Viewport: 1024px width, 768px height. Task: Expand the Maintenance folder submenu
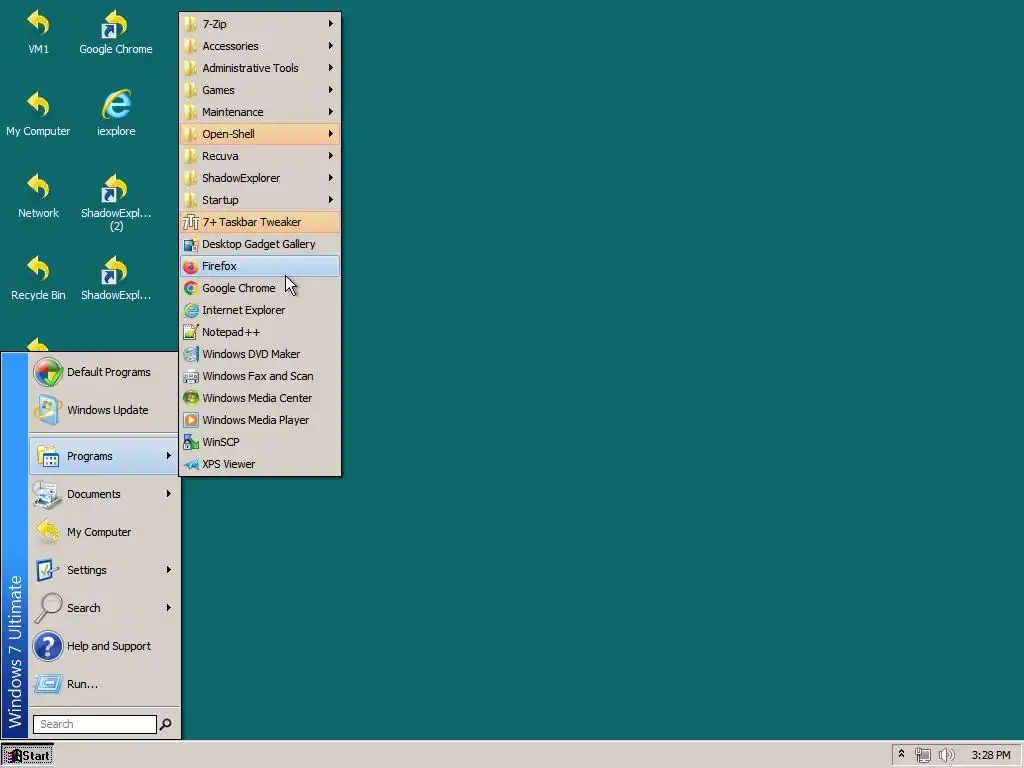[260, 112]
